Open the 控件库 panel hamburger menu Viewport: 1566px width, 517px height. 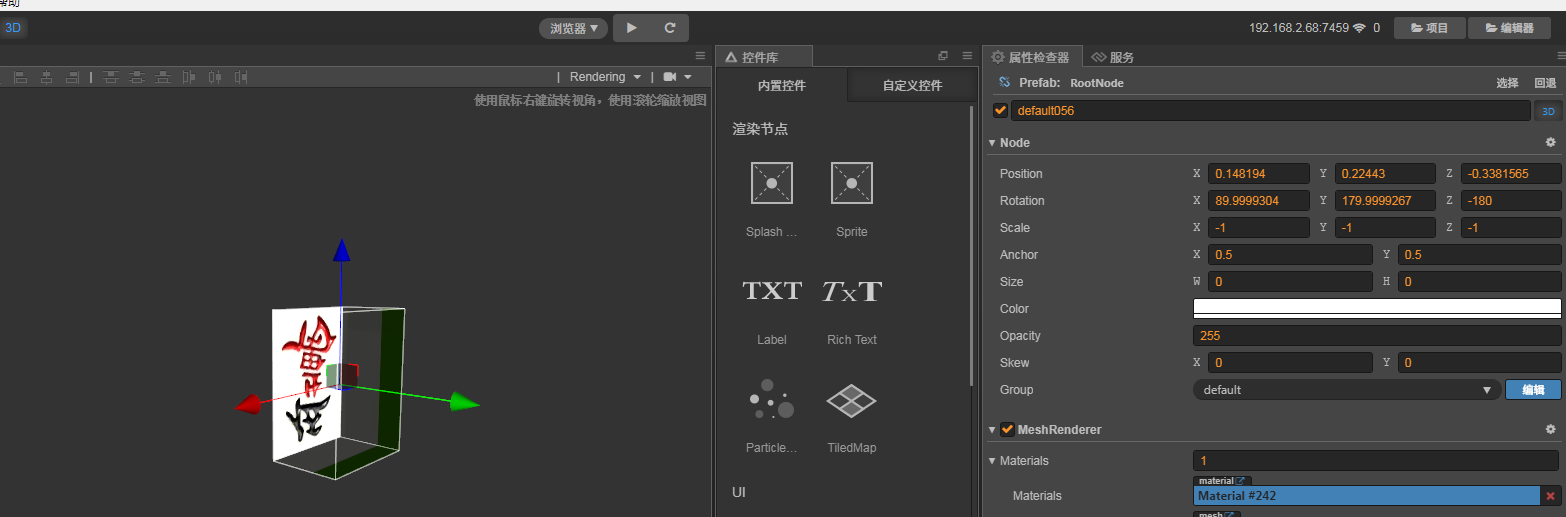[x=967, y=56]
